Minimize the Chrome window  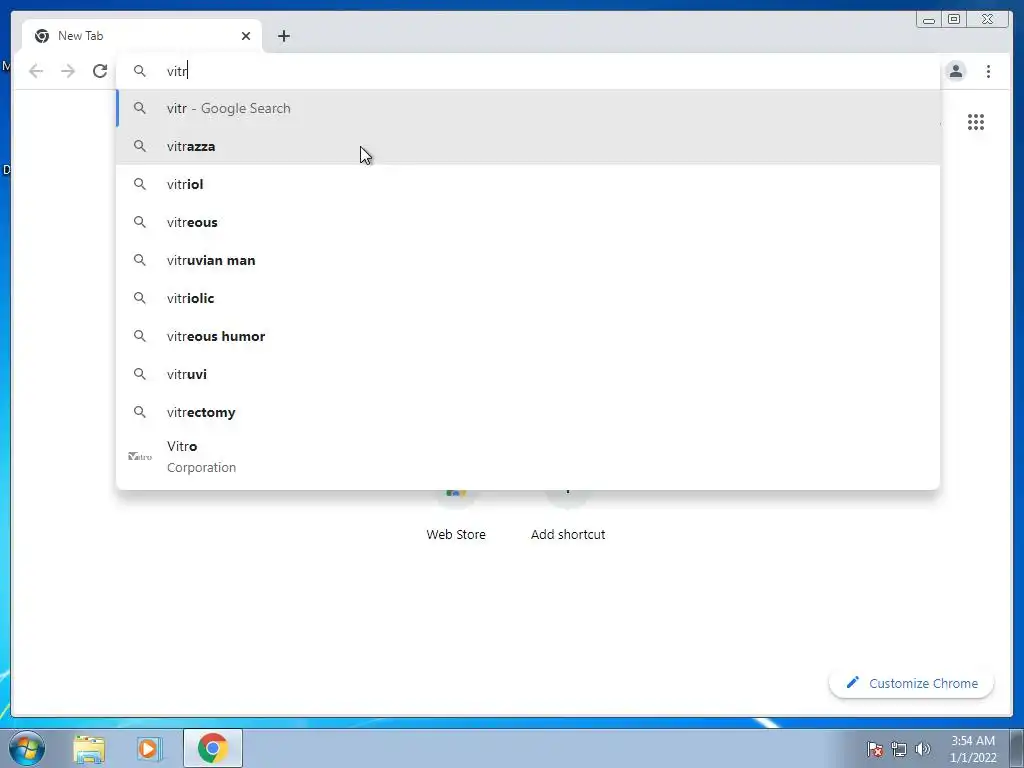coord(928,20)
